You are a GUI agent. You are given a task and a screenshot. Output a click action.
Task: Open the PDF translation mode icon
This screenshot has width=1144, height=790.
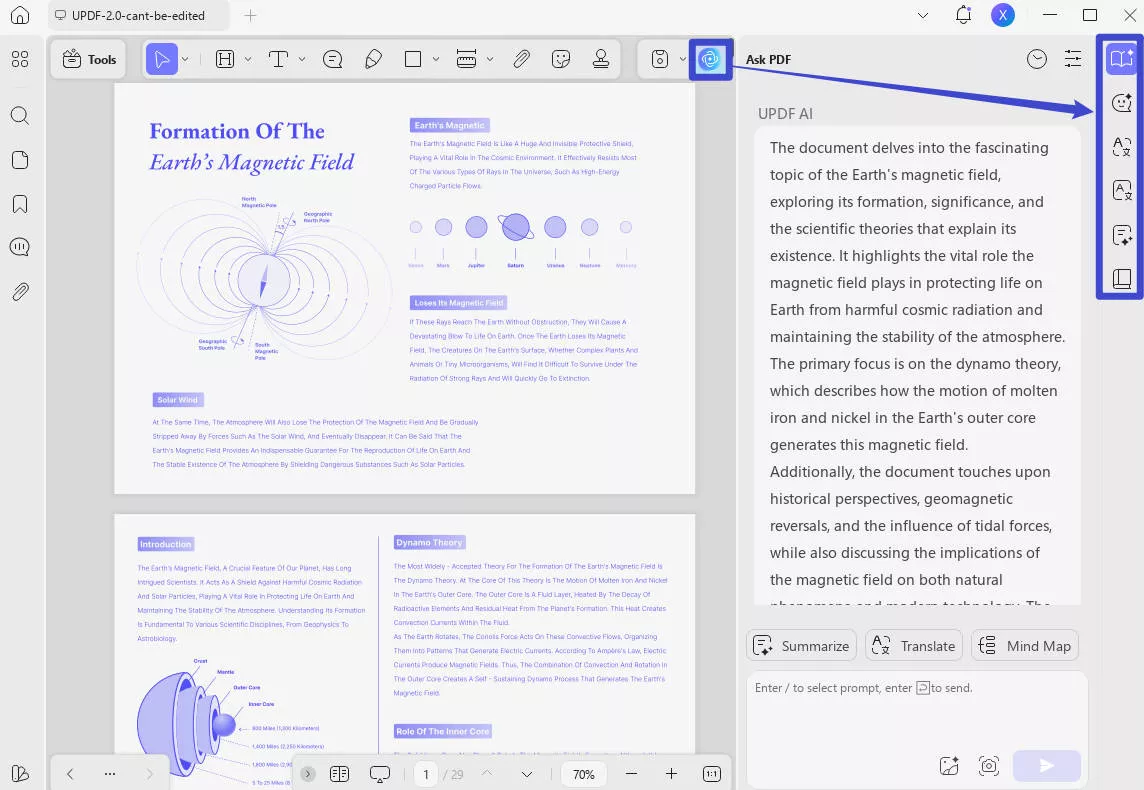pos(1121,190)
